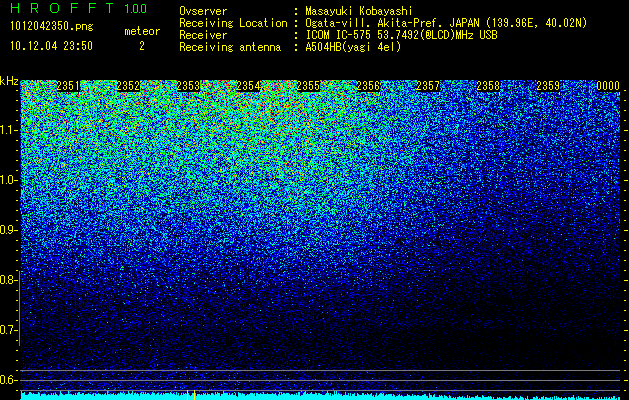Click the 2359 time marker
629x400 pixels.
pos(548,86)
